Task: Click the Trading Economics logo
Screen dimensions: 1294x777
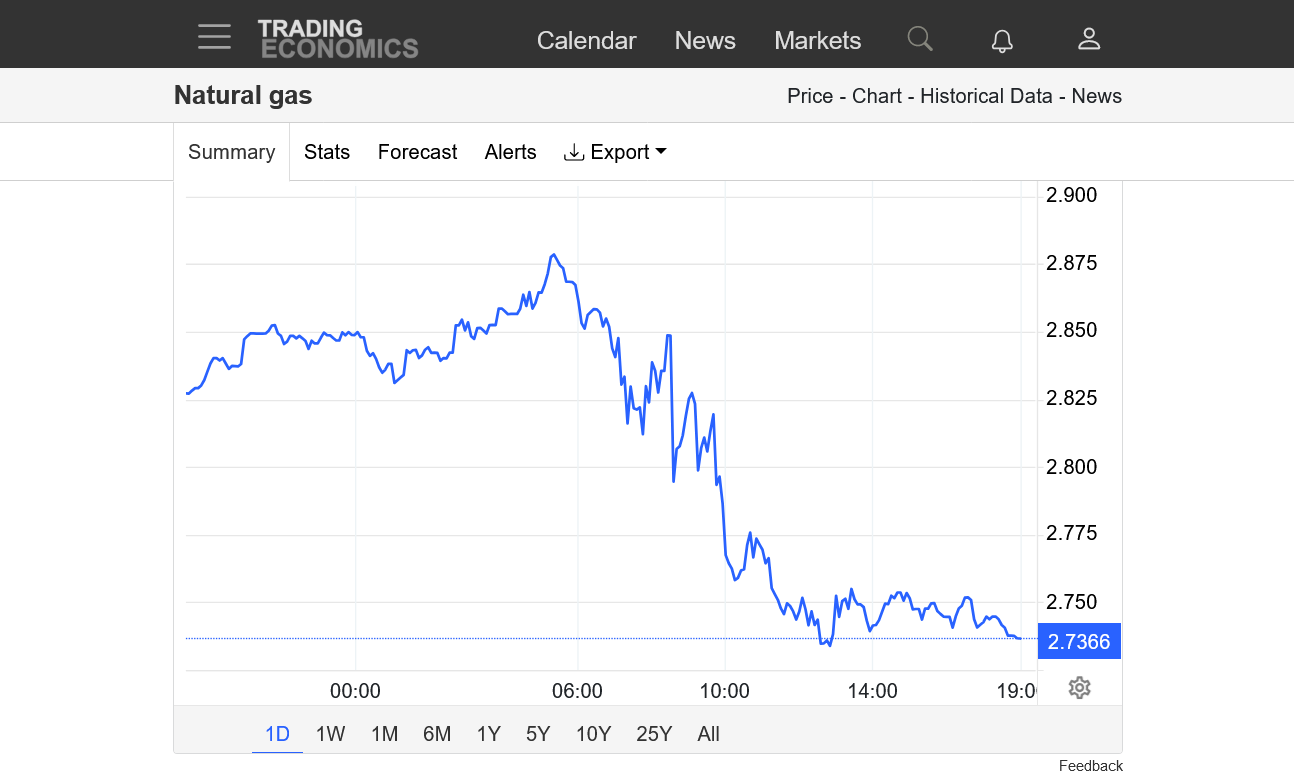Action: 338,39
